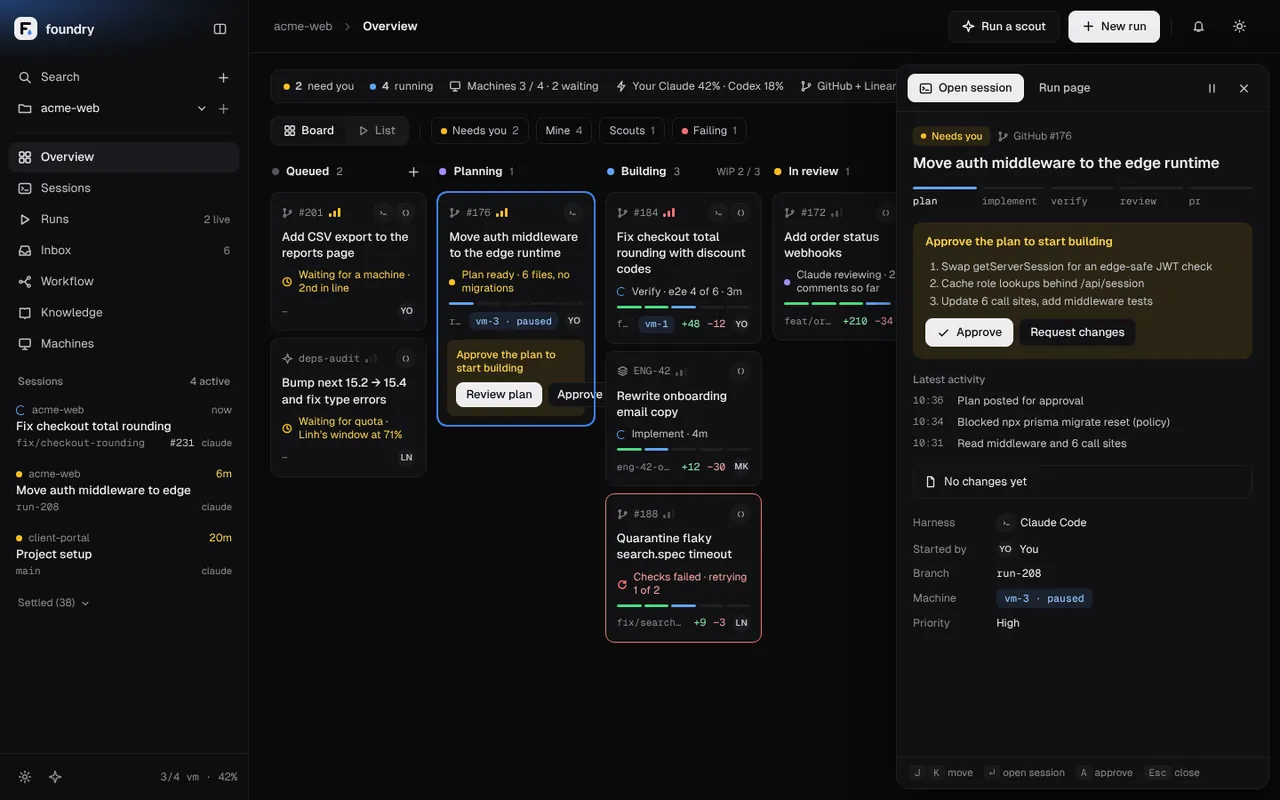Viewport: 1280px width, 800px height.
Task: Expand the Settled (38) sessions list
Action: [x=54, y=603]
